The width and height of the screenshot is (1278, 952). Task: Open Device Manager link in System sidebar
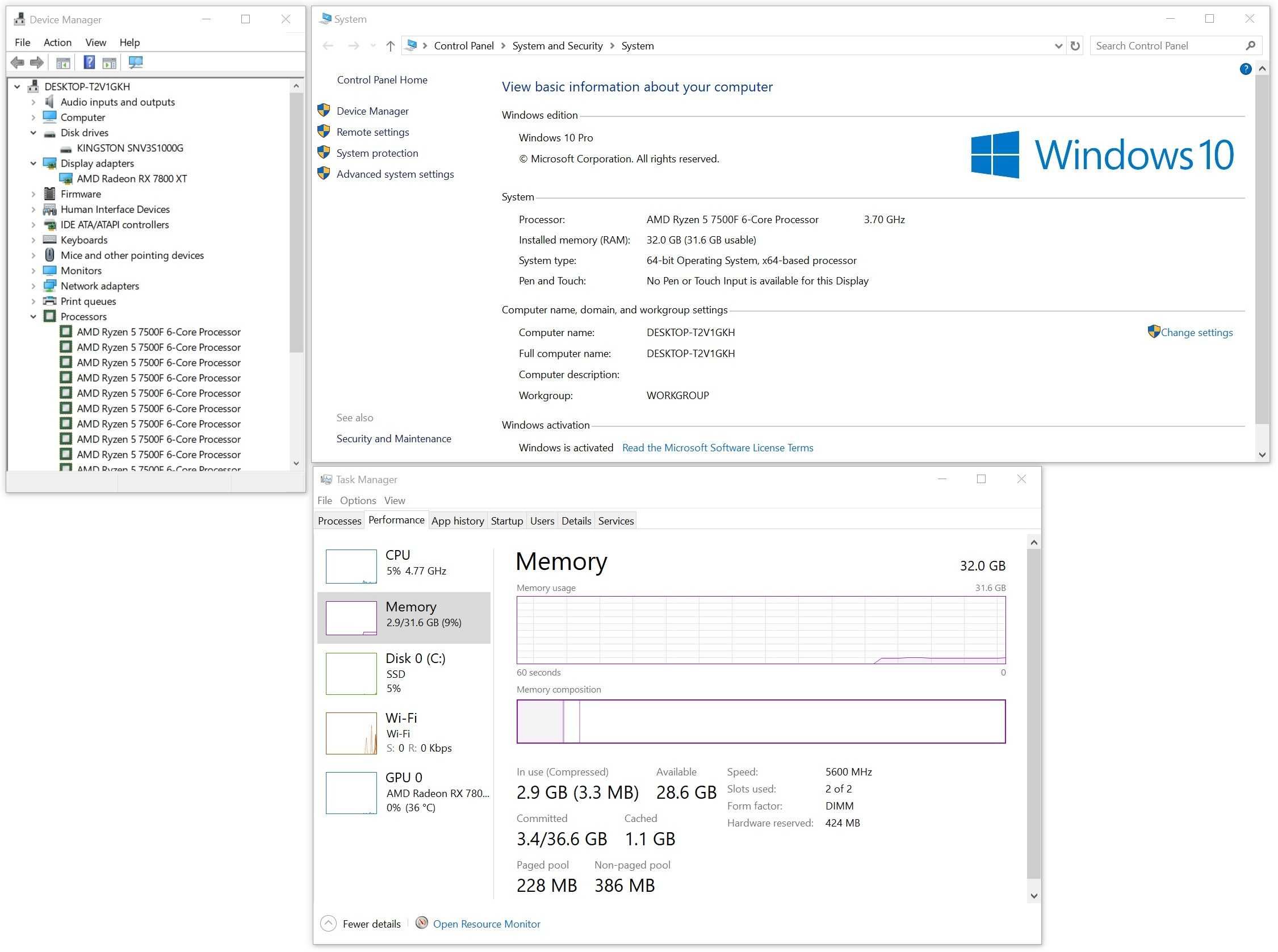pyautogui.click(x=372, y=111)
